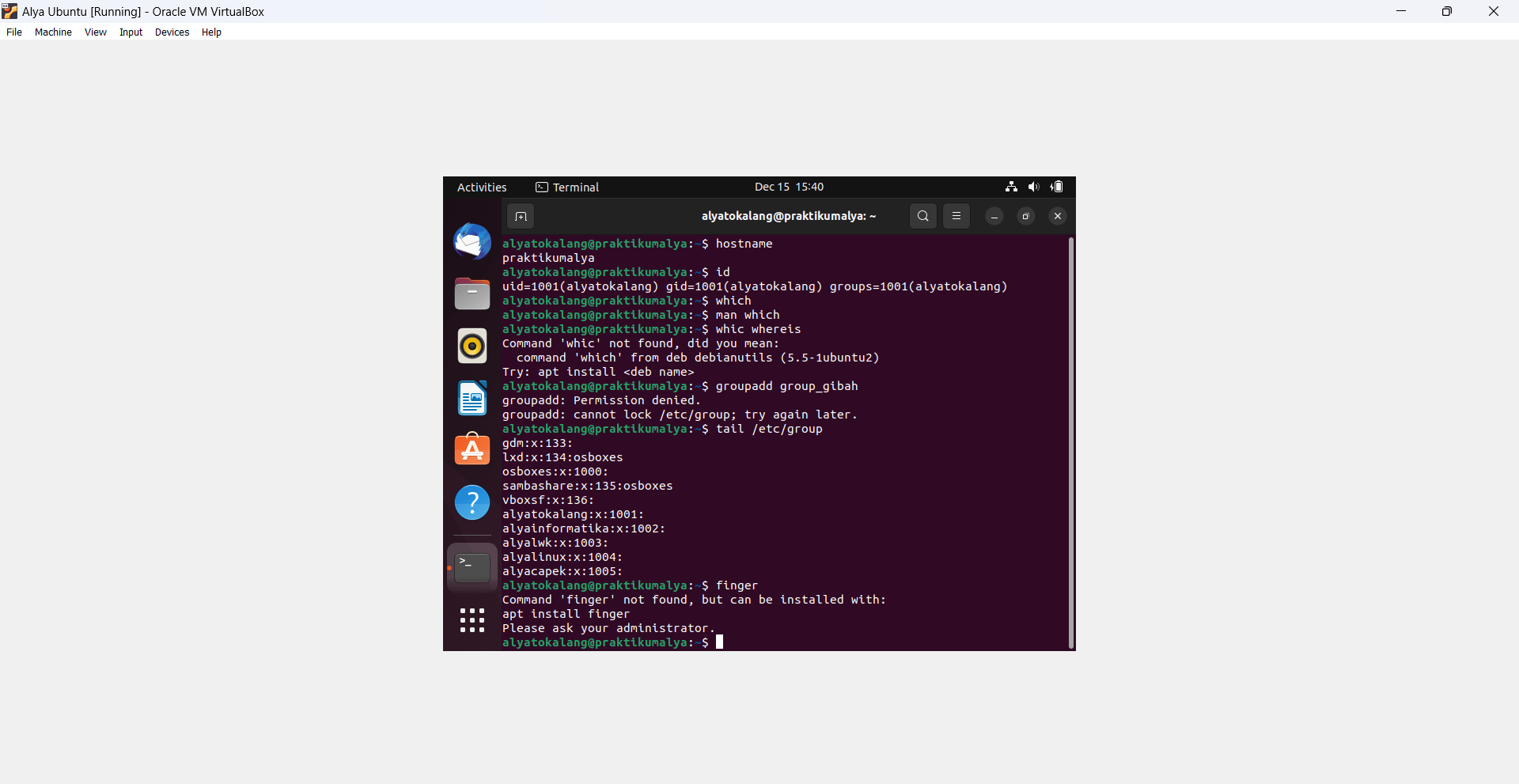Image resolution: width=1519 pixels, height=784 pixels.
Task: Minimize the VirtualBox window
Action: point(1401,11)
